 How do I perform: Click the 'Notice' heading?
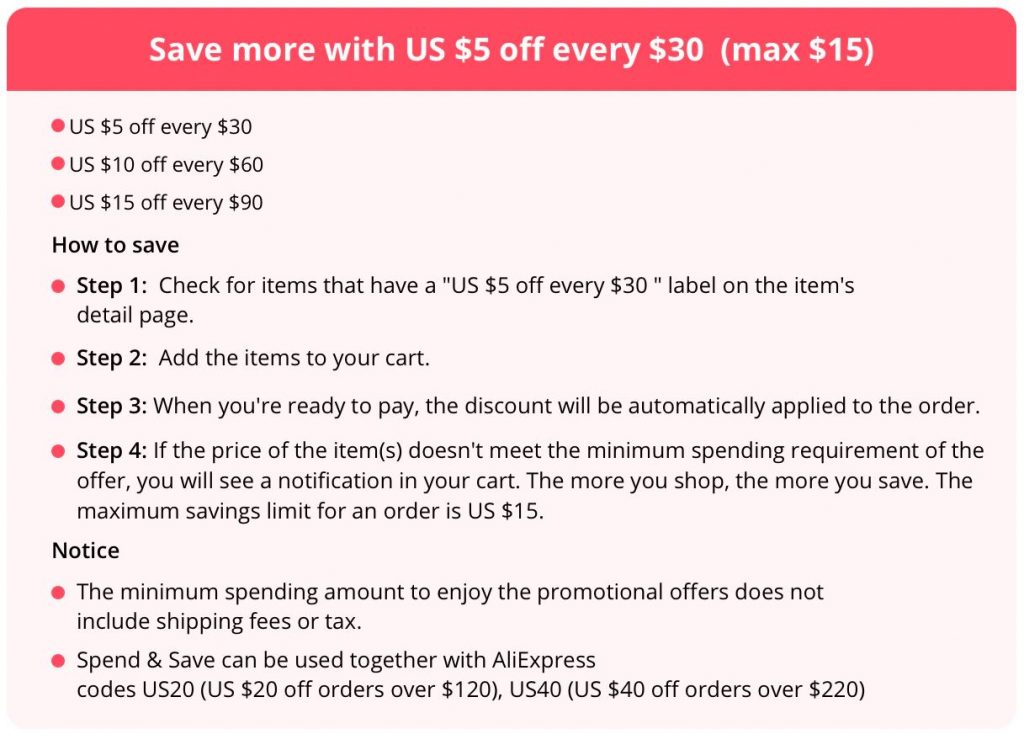click(86, 550)
